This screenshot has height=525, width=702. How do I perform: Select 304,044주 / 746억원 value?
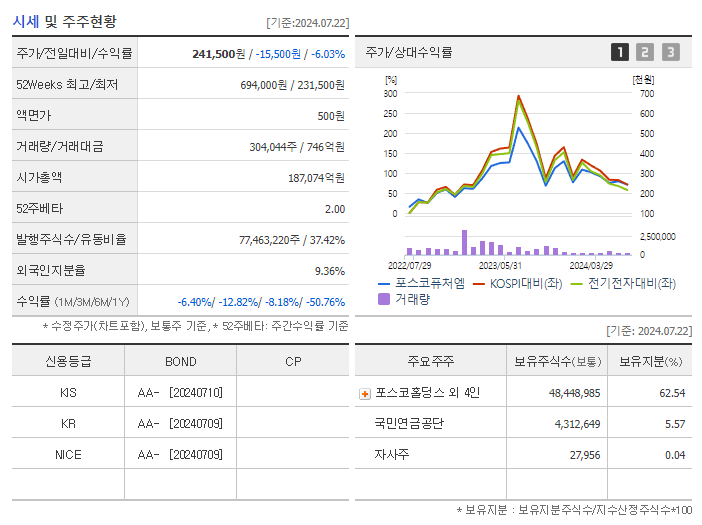tap(297, 147)
